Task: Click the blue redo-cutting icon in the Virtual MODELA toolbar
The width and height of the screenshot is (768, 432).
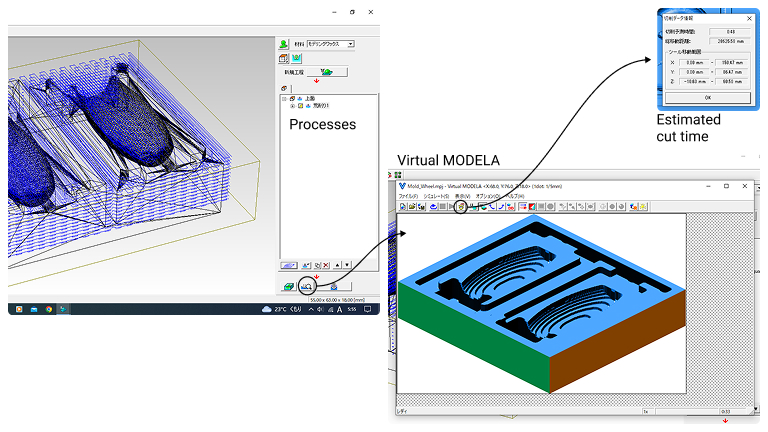Action: click(x=433, y=207)
